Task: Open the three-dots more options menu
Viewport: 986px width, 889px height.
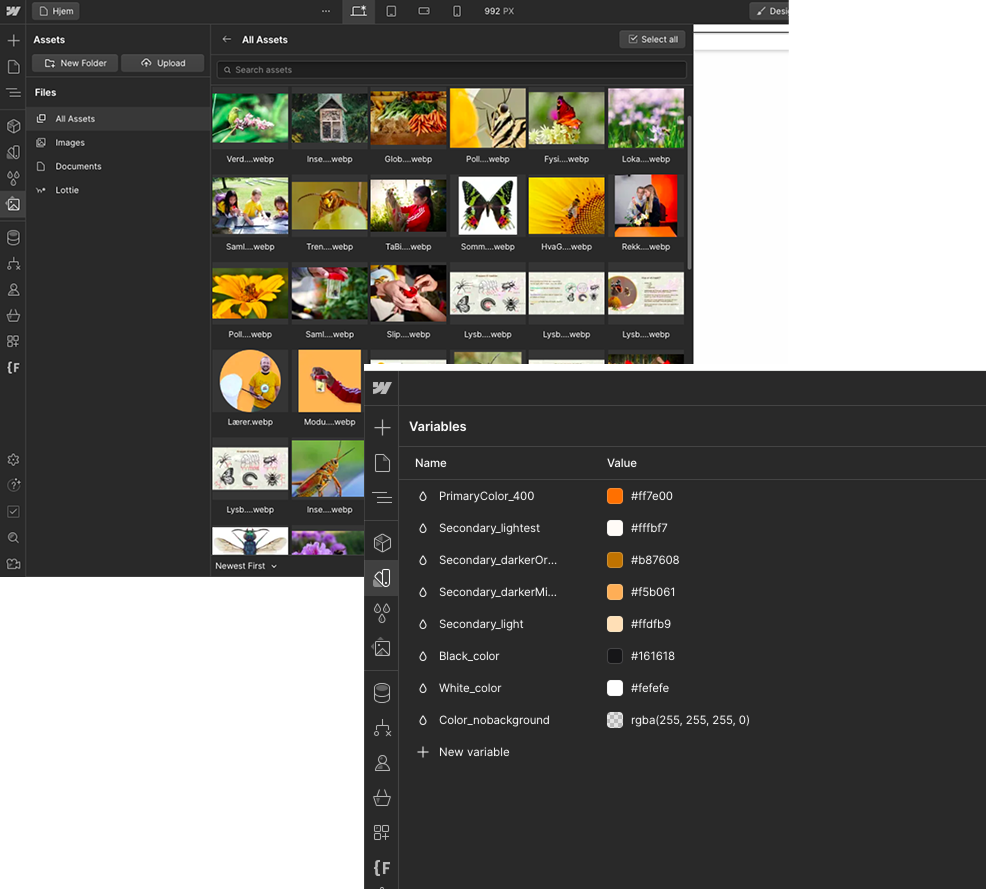Action: 326,11
